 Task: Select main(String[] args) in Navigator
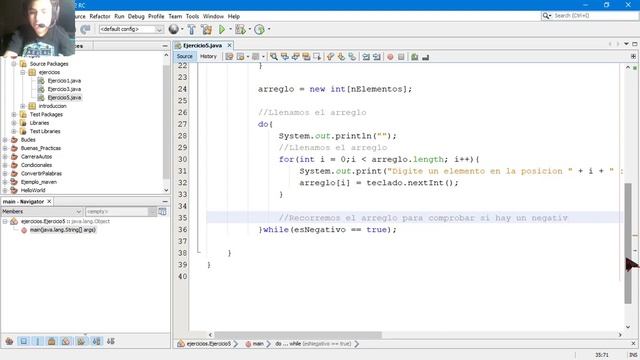click(x=62, y=230)
